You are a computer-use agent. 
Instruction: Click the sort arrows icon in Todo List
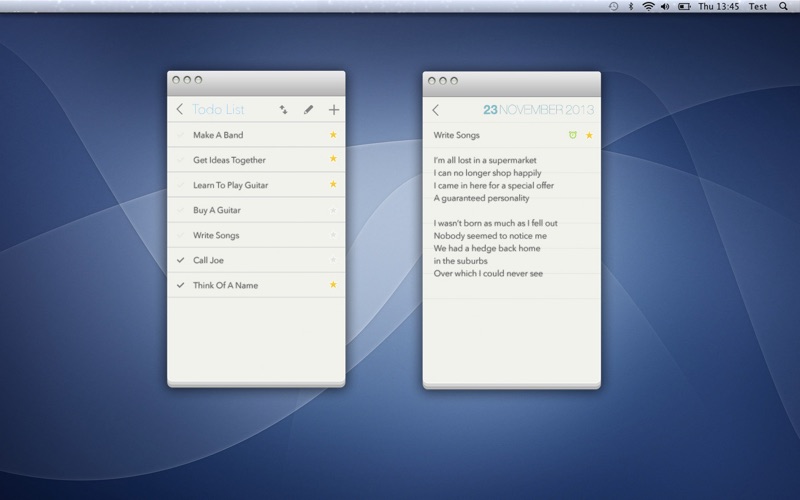(283, 109)
